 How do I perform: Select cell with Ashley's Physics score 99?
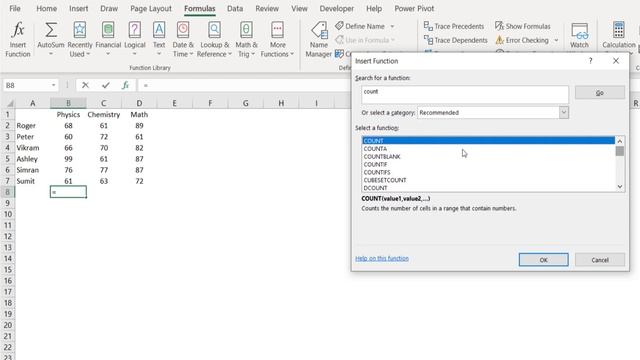[x=68, y=159]
